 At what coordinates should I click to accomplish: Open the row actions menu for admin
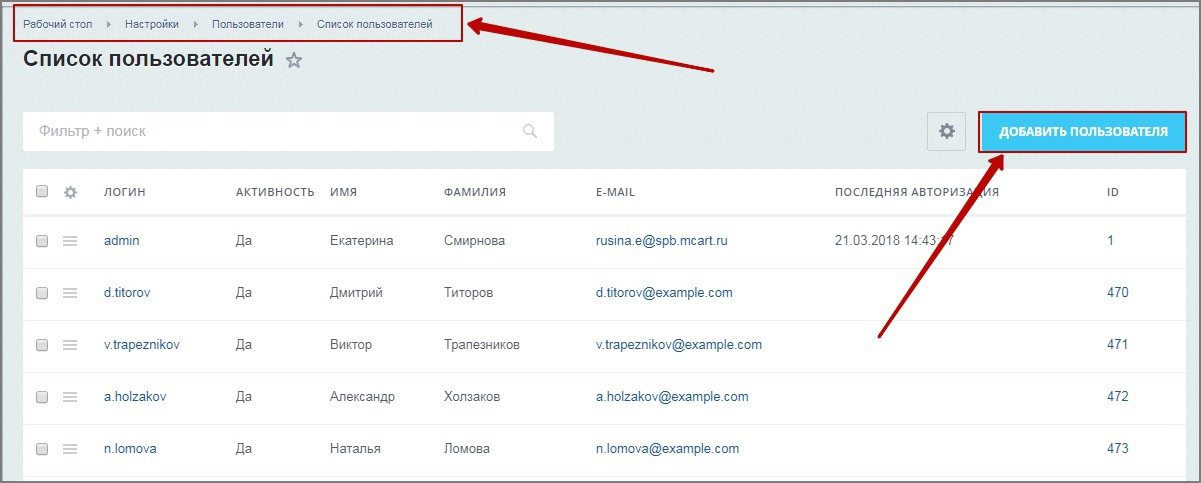pos(70,241)
